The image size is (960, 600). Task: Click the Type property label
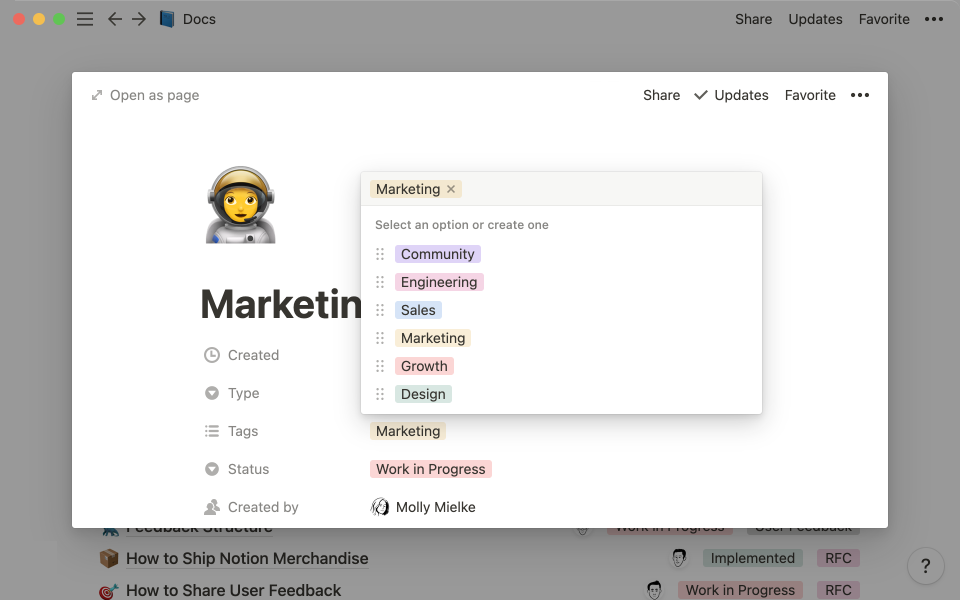pos(243,393)
